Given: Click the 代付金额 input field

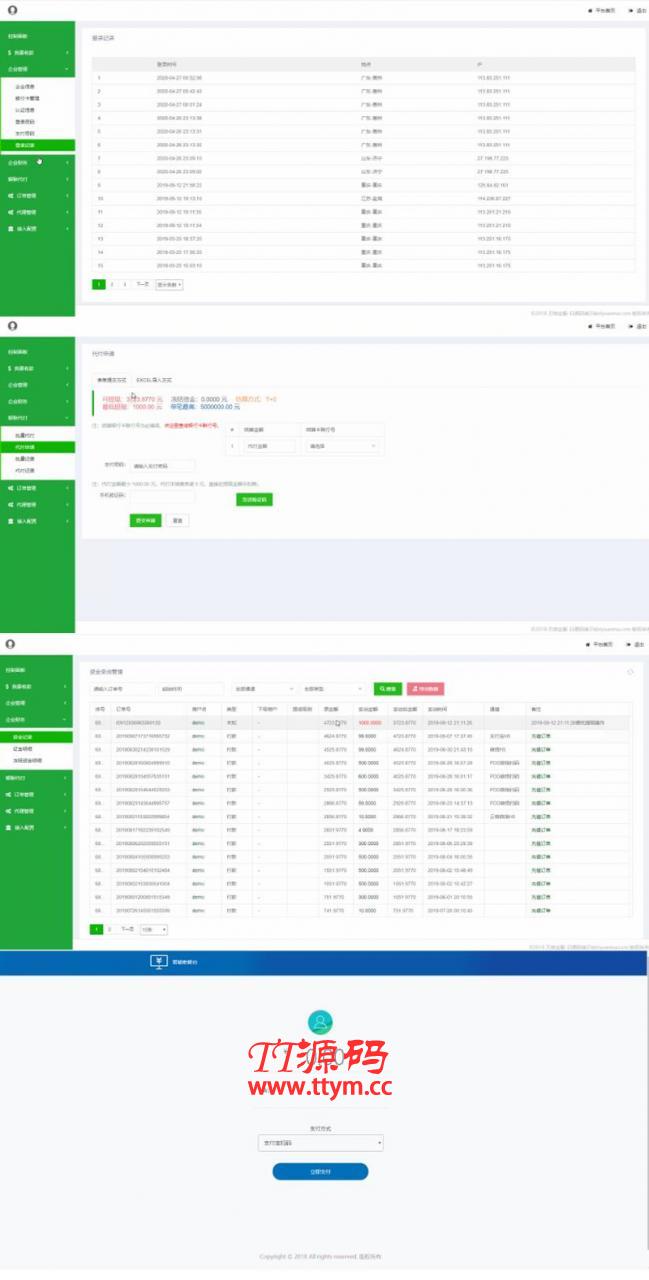Looking at the screenshot, I should pyautogui.click(x=269, y=446).
